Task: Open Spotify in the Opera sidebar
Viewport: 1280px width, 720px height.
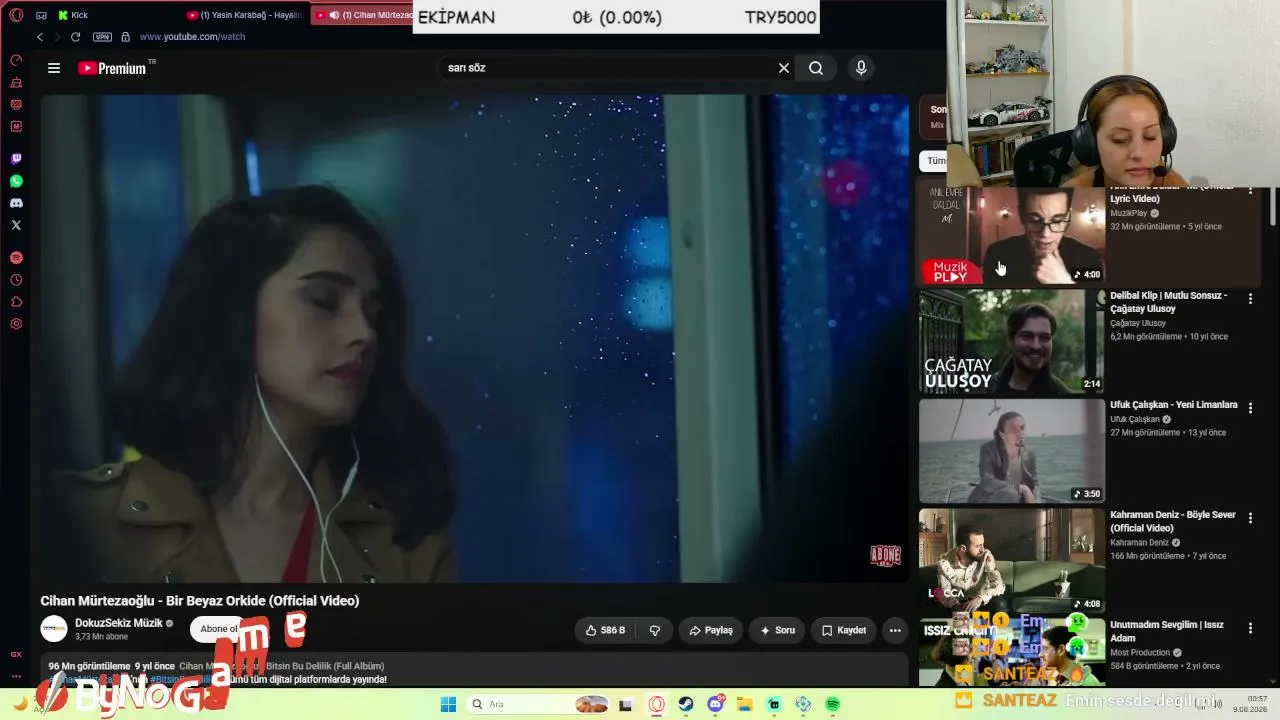Action: (16, 257)
